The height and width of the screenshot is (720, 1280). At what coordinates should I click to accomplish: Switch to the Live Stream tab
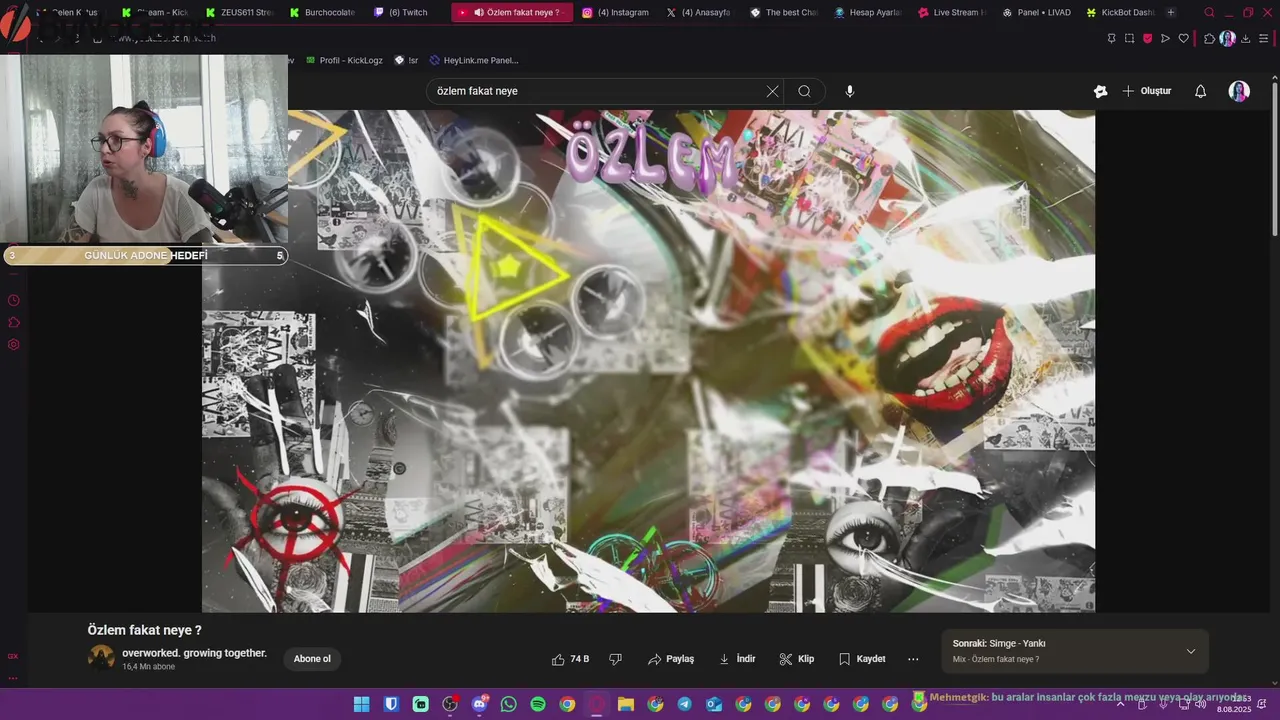tap(951, 12)
